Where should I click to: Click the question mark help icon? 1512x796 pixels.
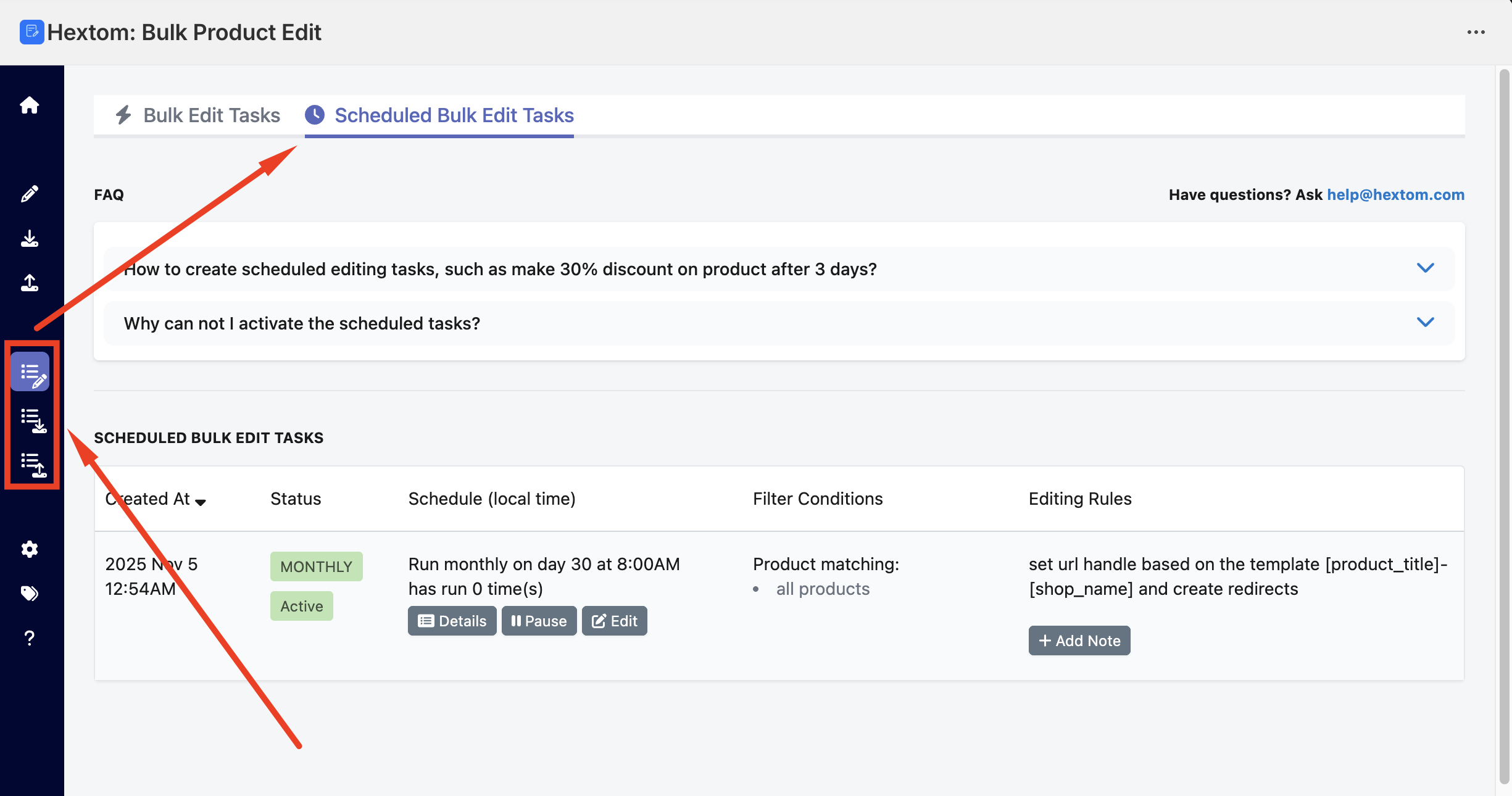point(29,637)
